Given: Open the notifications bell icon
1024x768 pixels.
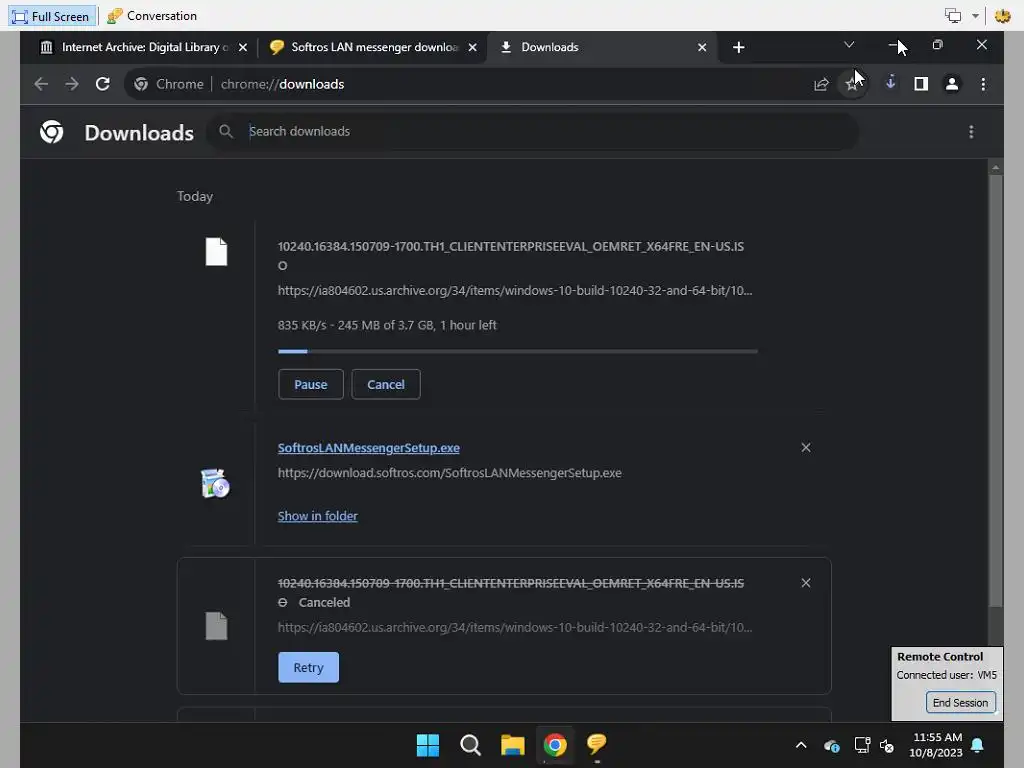Looking at the screenshot, I should pos(978,745).
